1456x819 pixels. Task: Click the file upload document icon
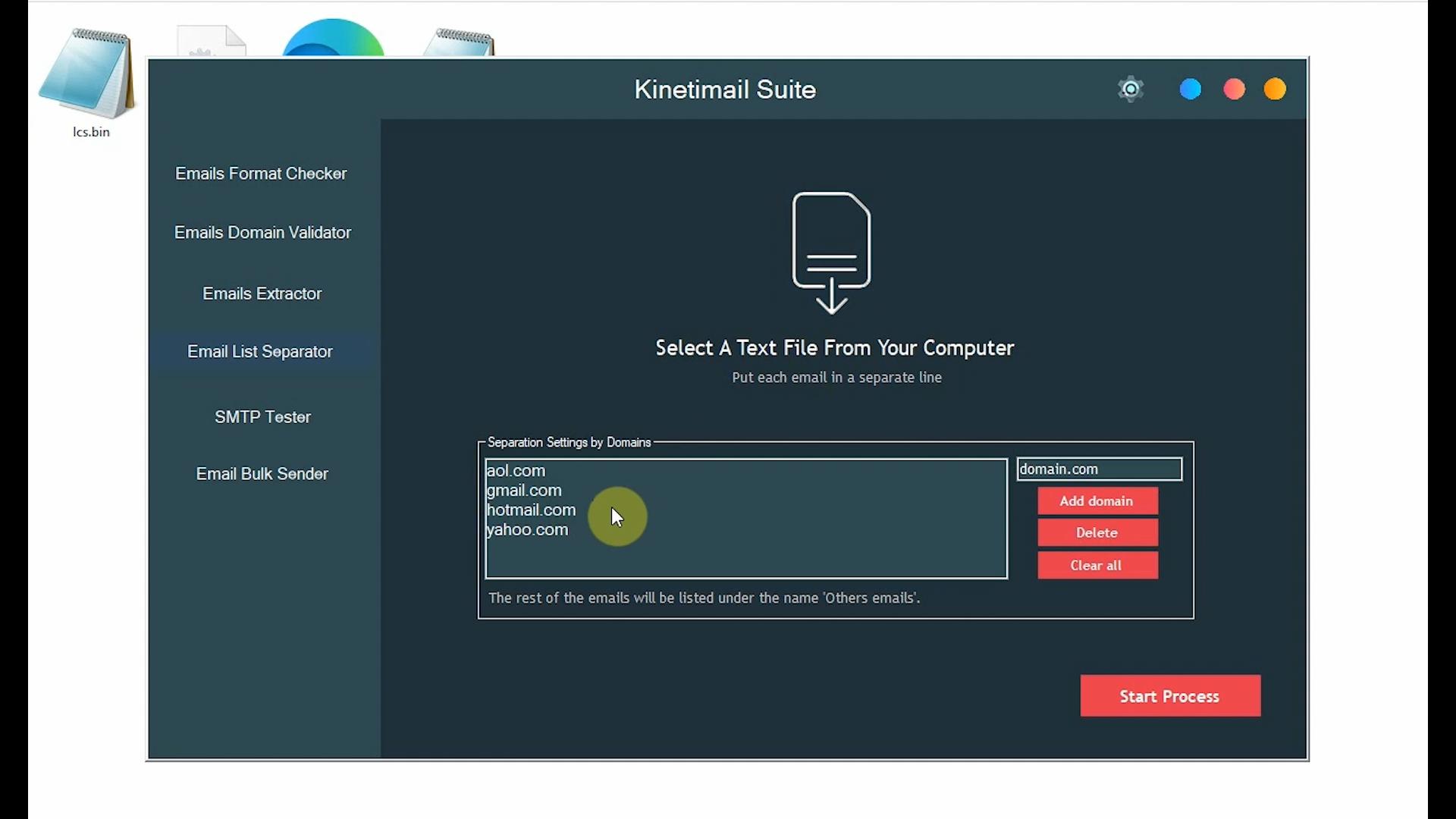[x=832, y=250]
